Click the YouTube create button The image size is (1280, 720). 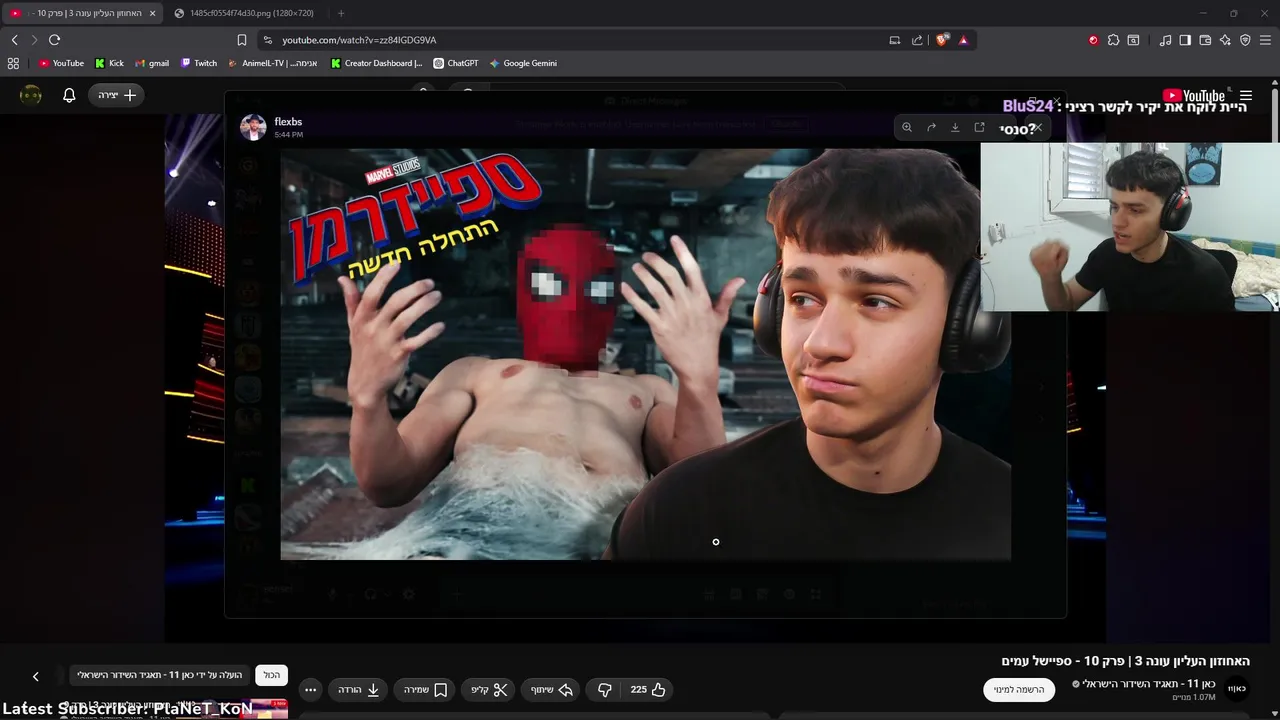click(117, 95)
